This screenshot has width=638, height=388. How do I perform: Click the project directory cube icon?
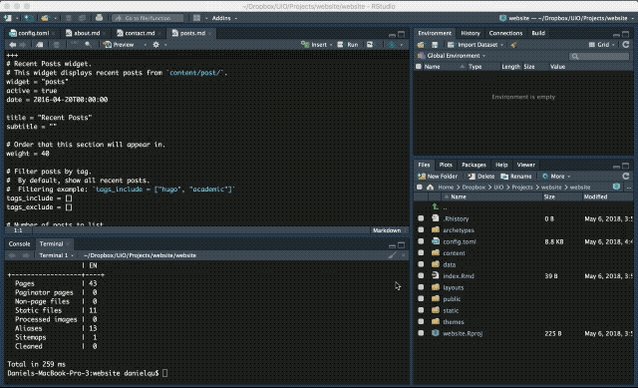pyautogui.click(x=616, y=187)
